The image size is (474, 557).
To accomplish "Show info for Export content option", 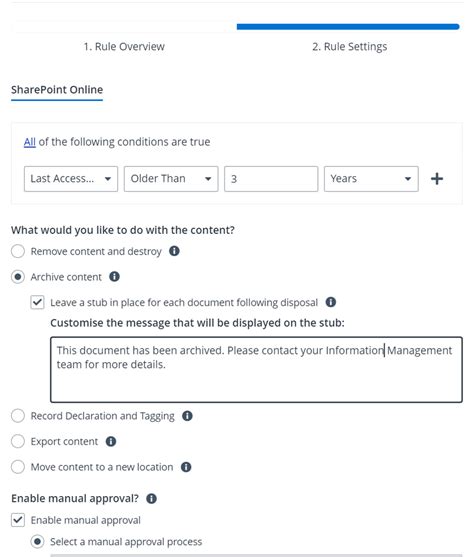I will (111, 441).
